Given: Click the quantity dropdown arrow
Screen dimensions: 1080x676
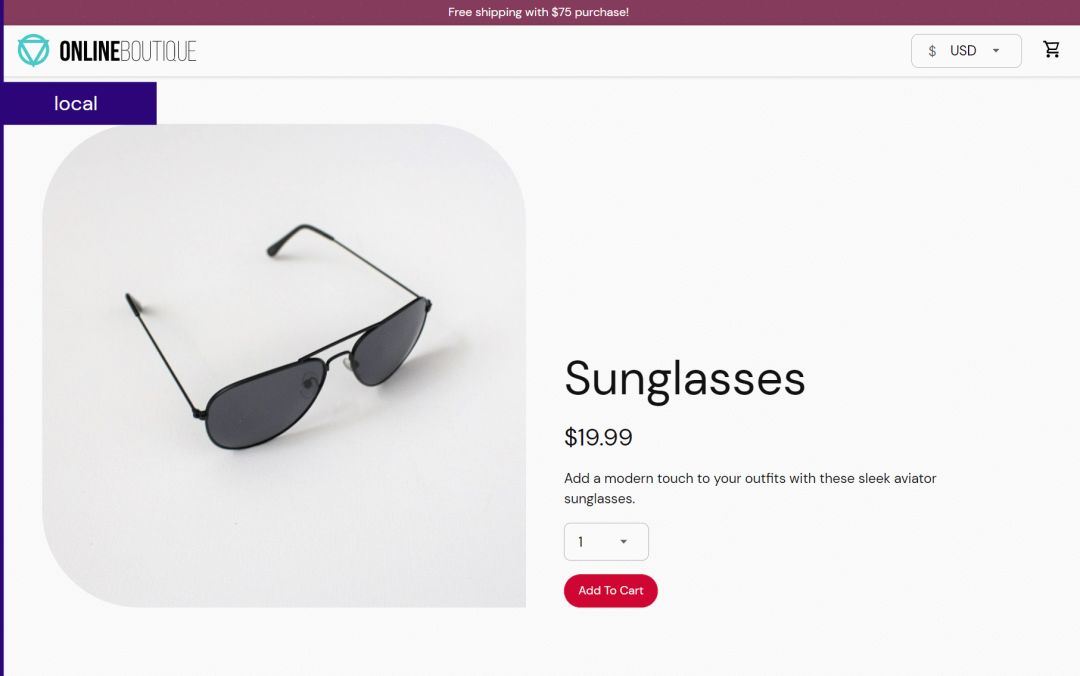Looking at the screenshot, I should point(623,542).
